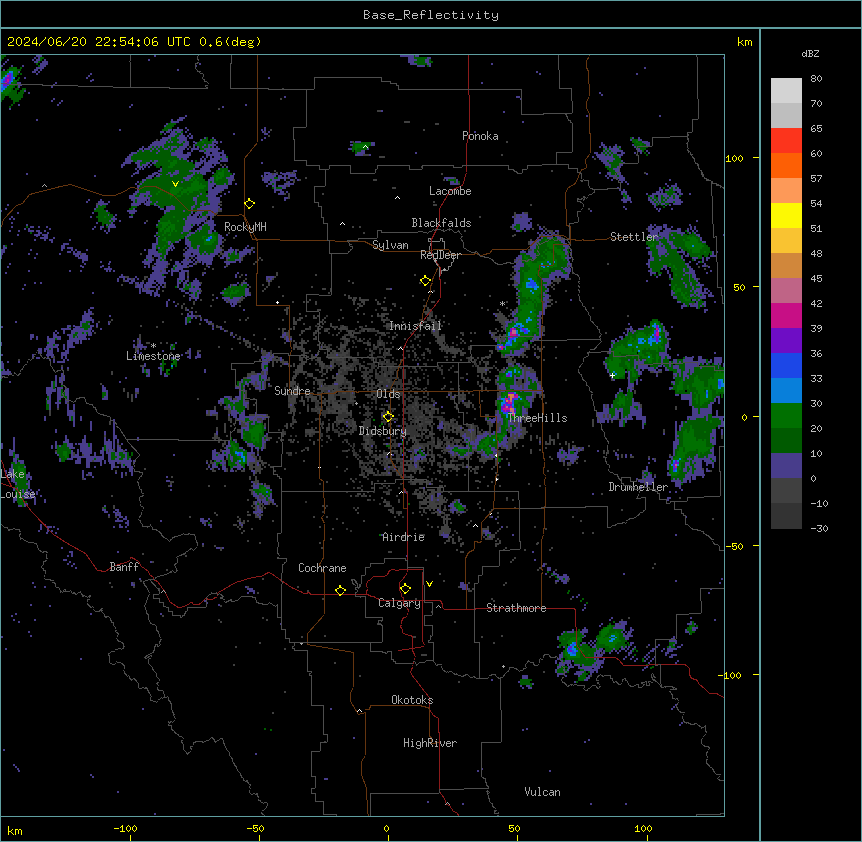Image resolution: width=862 pixels, height=842 pixels.
Task: Select the light blue 30-33 dBZ swatch
Action: point(786,391)
